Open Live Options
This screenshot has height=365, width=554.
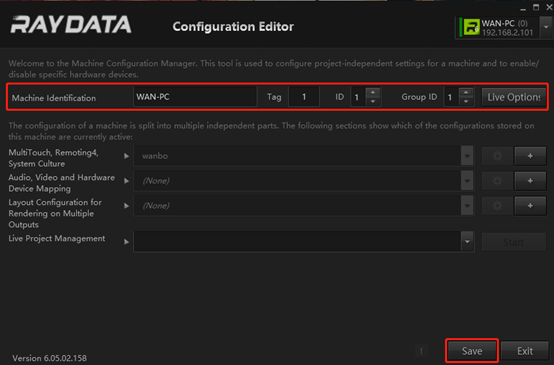pyautogui.click(x=514, y=97)
